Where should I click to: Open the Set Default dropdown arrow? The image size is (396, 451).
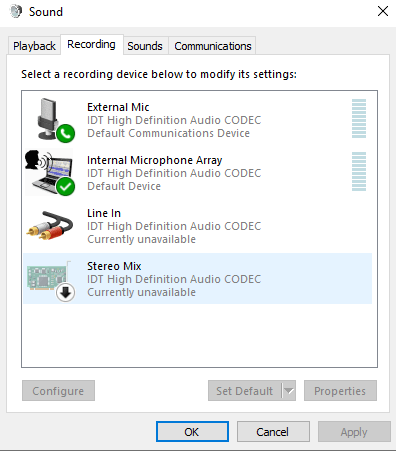pos(289,391)
